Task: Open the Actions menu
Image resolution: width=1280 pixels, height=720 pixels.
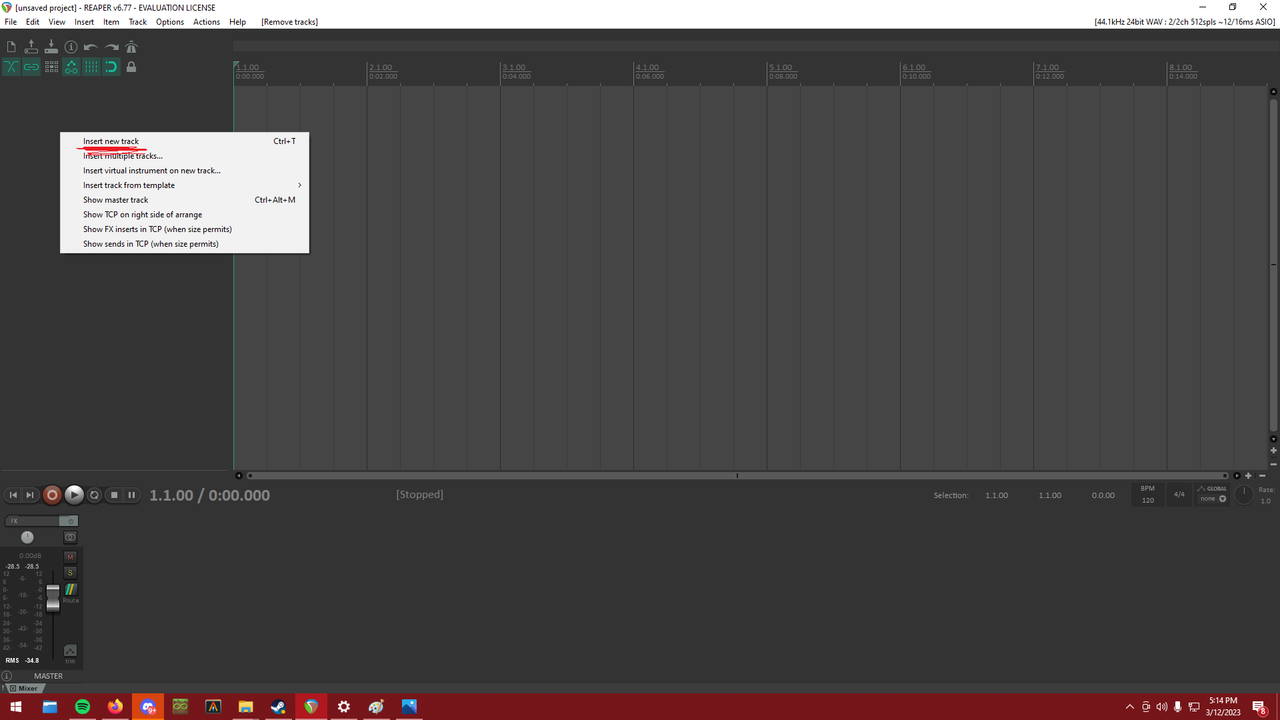Action: click(x=207, y=22)
